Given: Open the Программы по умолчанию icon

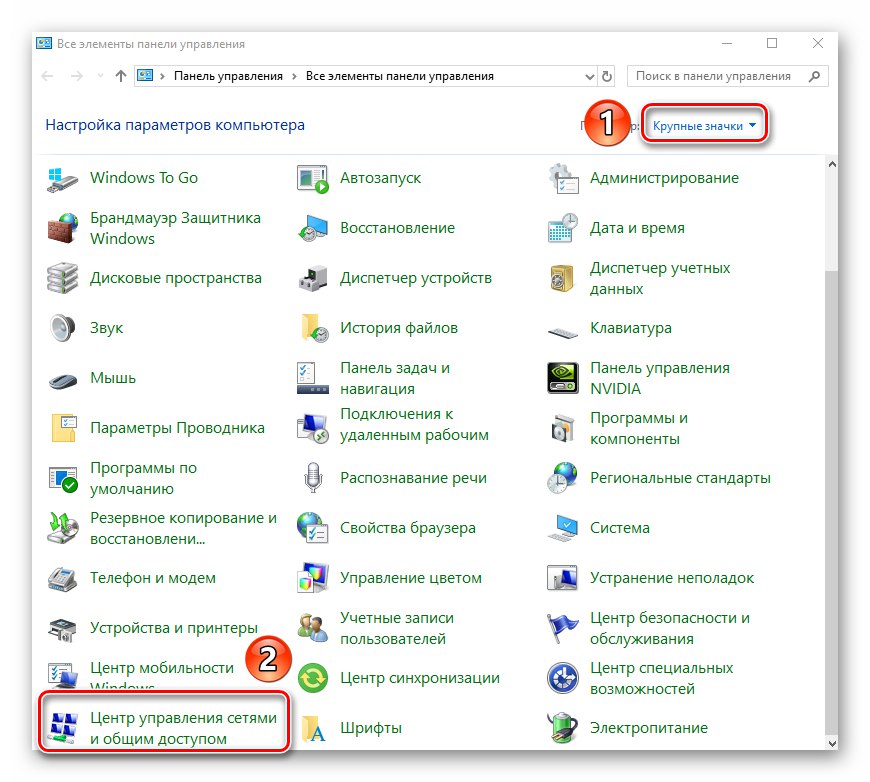Looking at the screenshot, I should [x=63, y=478].
